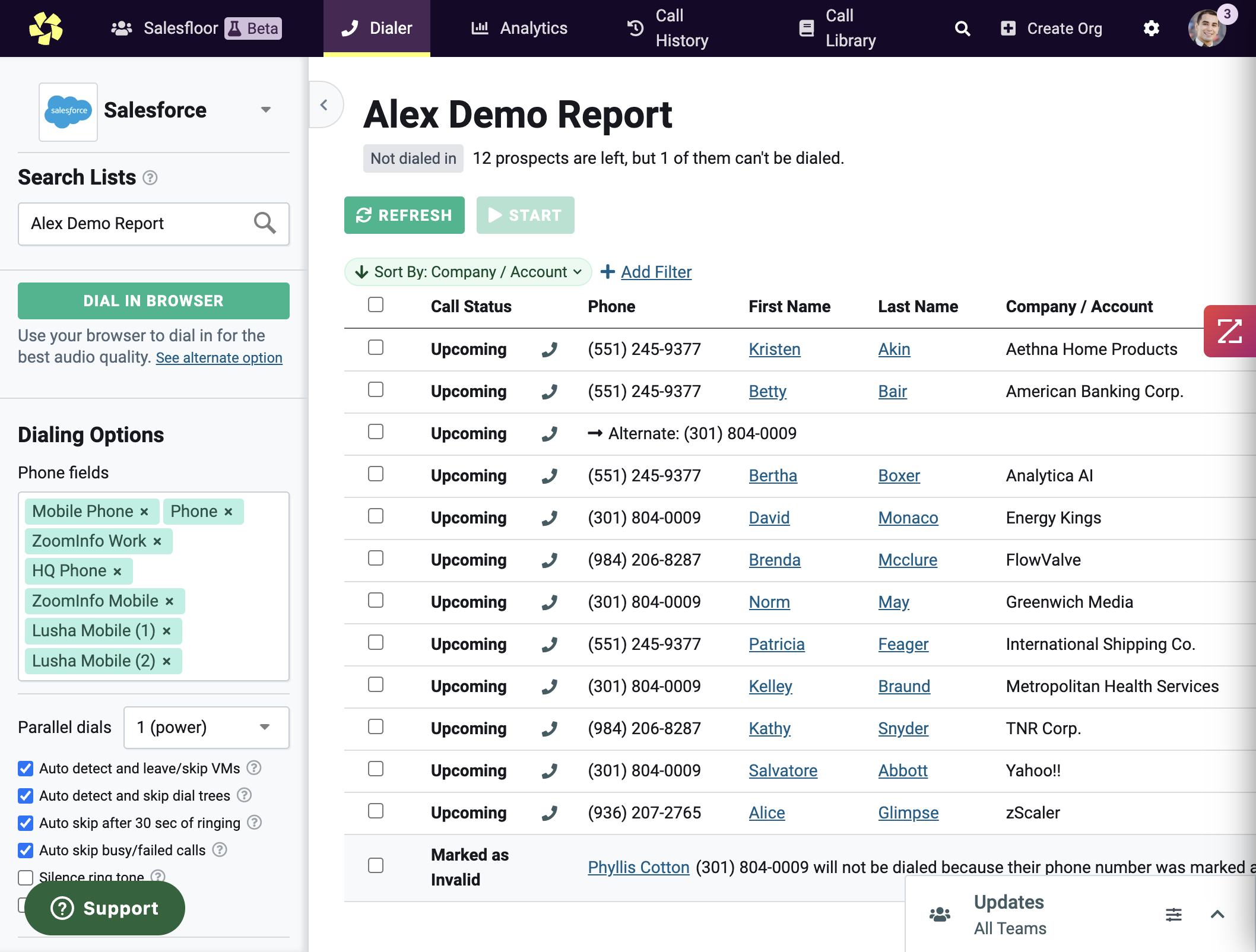Remove the ZoomInfo Work field tag
This screenshot has height=952, width=1256.
[157, 541]
